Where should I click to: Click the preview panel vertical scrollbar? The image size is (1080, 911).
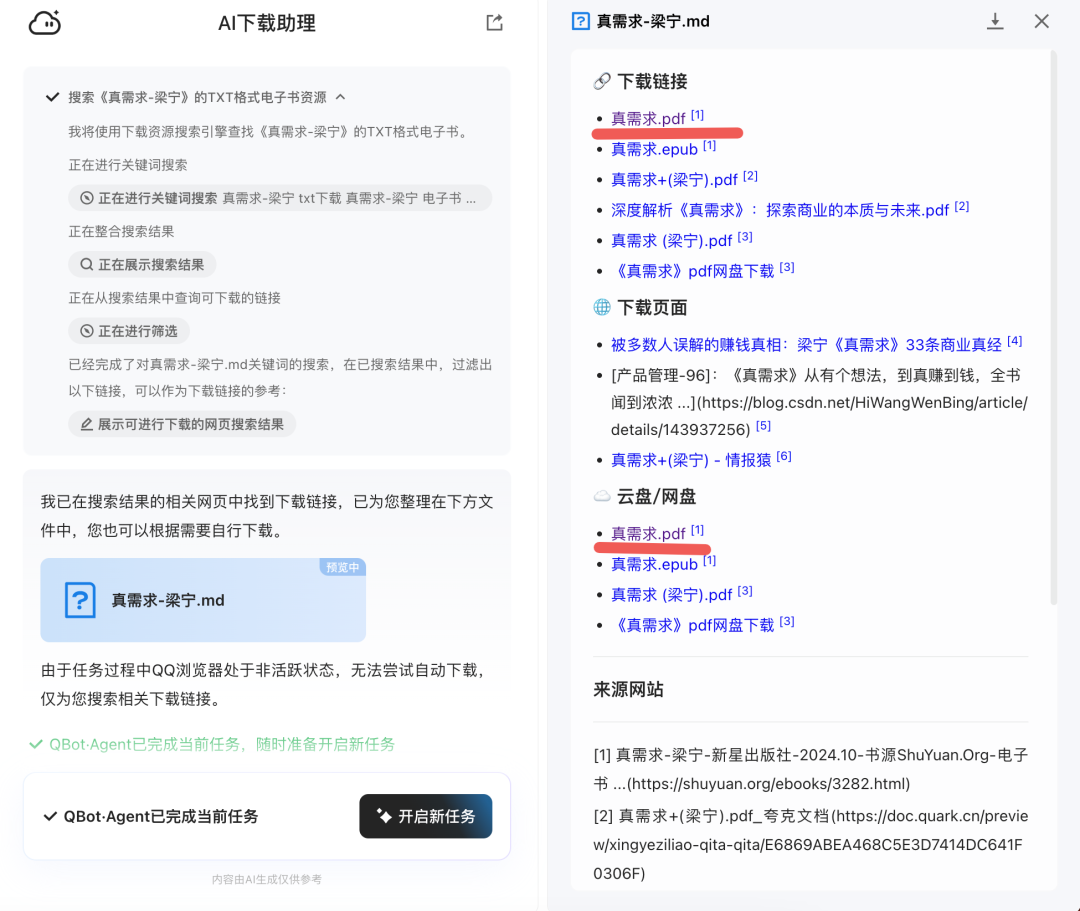pyautogui.click(x=1052, y=330)
